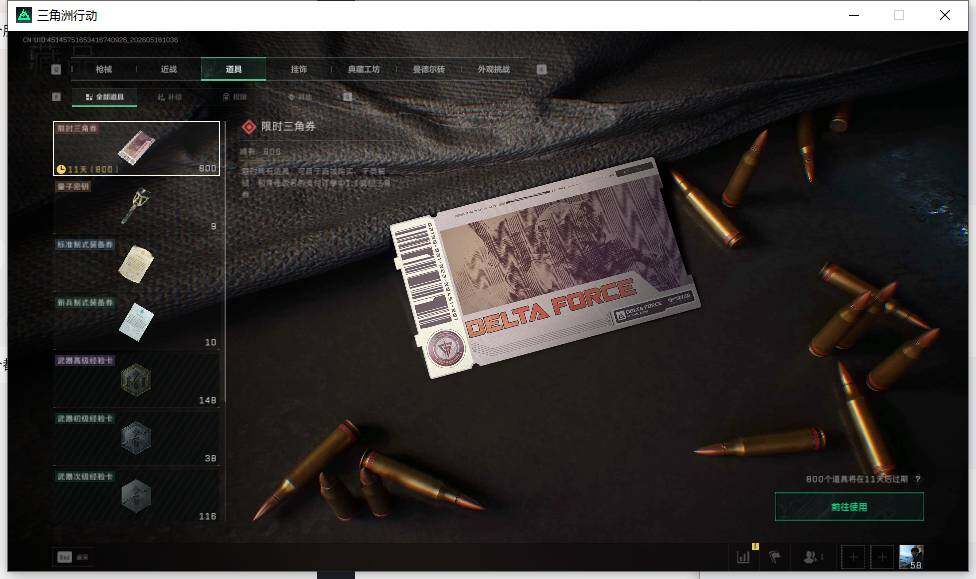
Task: Click the key hint left of 全部道具
Action: pyautogui.click(x=56, y=96)
